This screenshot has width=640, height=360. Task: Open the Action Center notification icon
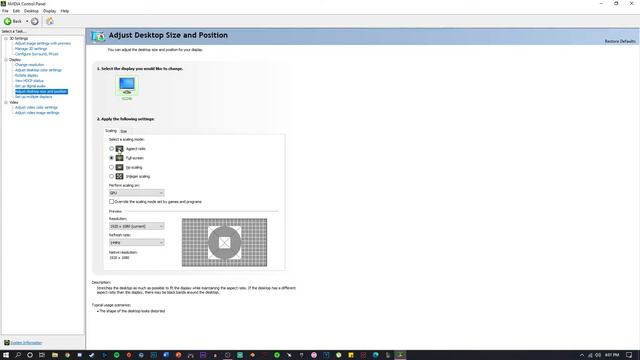click(x=629, y=356)
